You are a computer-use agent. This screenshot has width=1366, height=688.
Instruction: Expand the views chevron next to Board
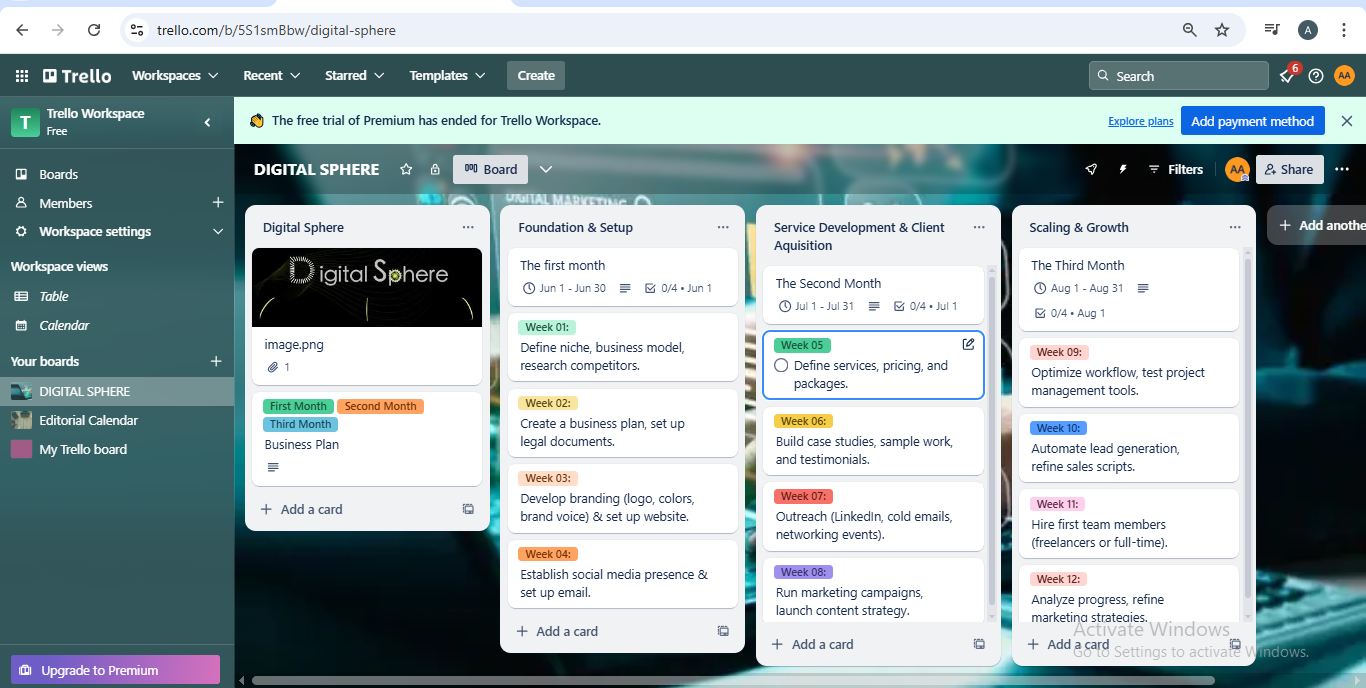[546, 170]
